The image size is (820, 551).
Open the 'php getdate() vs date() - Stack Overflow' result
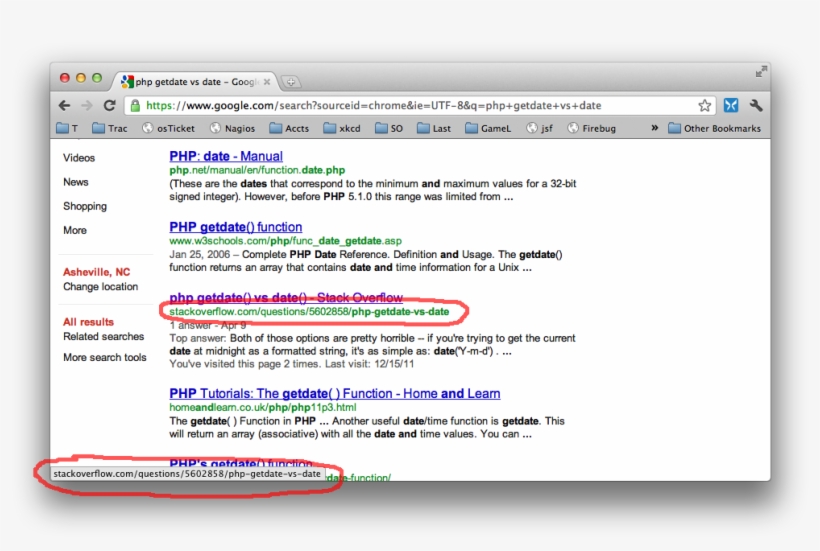point(286,298)
